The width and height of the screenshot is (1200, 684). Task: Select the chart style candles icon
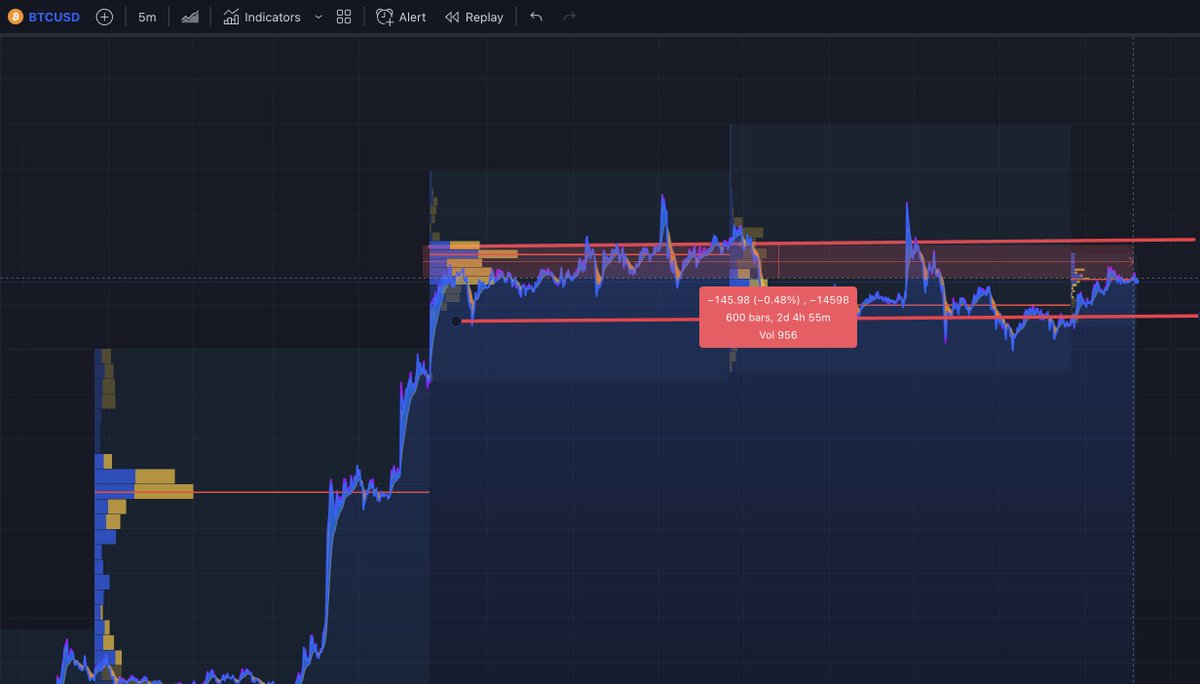click(189, 16)
